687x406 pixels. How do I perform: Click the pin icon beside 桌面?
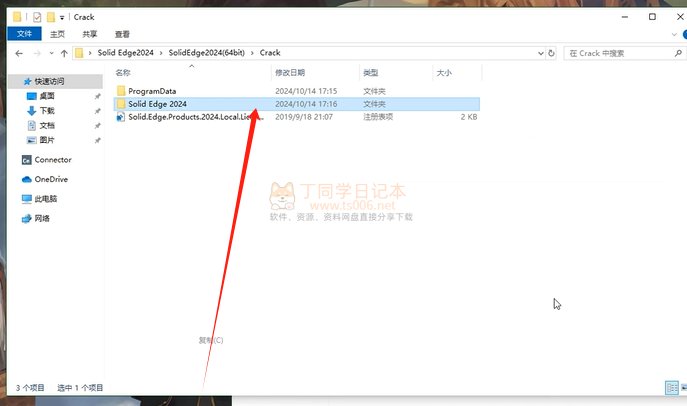(x=97, y=96)
